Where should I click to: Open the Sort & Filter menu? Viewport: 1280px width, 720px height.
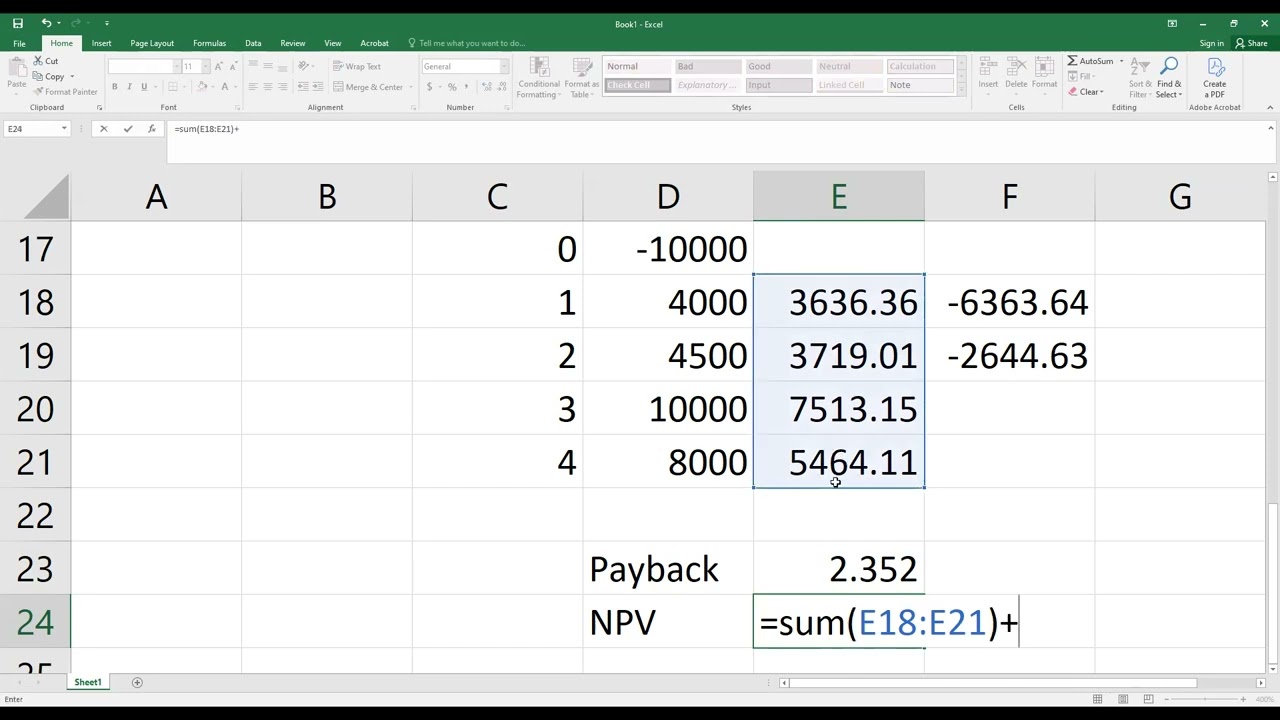[1140, 77]
